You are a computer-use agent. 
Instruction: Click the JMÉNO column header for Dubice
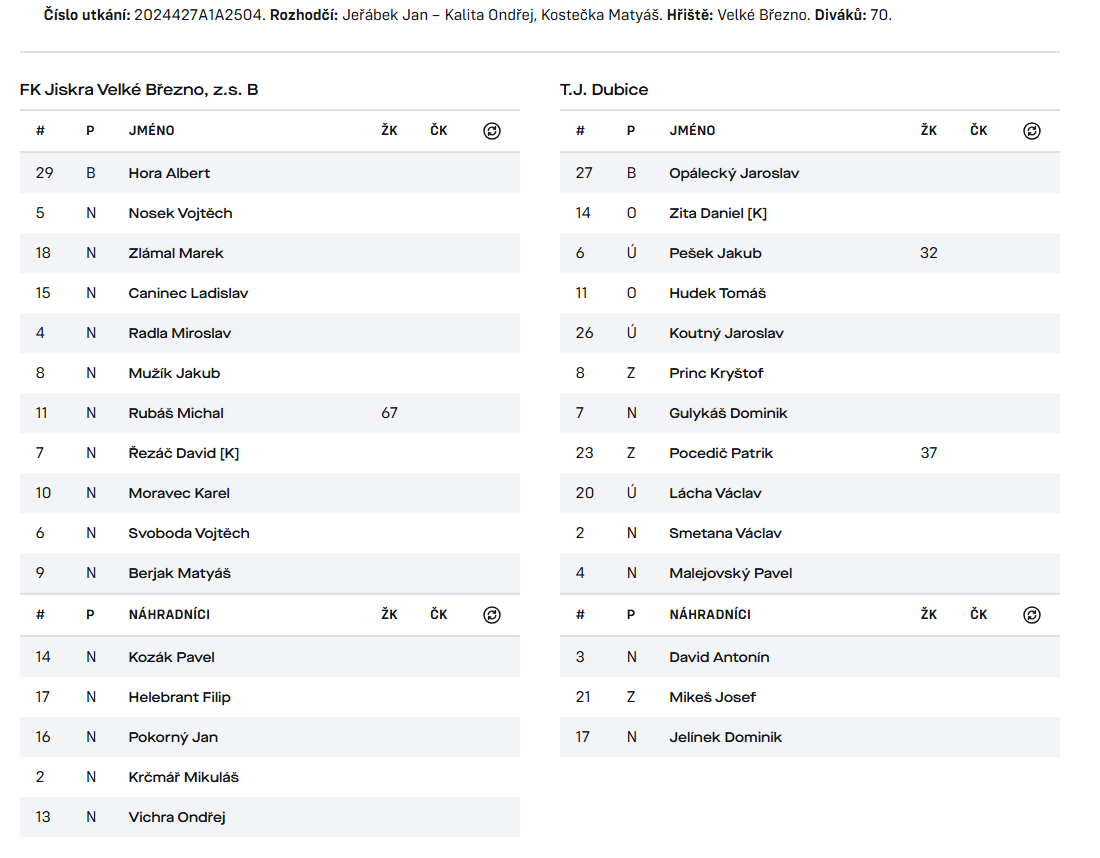(x=692, y=131)
